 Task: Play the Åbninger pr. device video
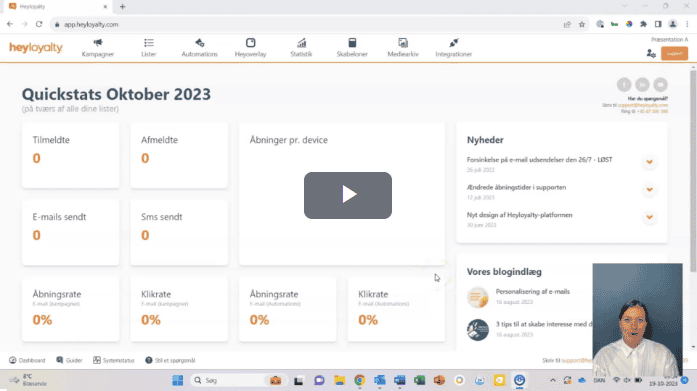pyautogui.click(x=348, y=195)
